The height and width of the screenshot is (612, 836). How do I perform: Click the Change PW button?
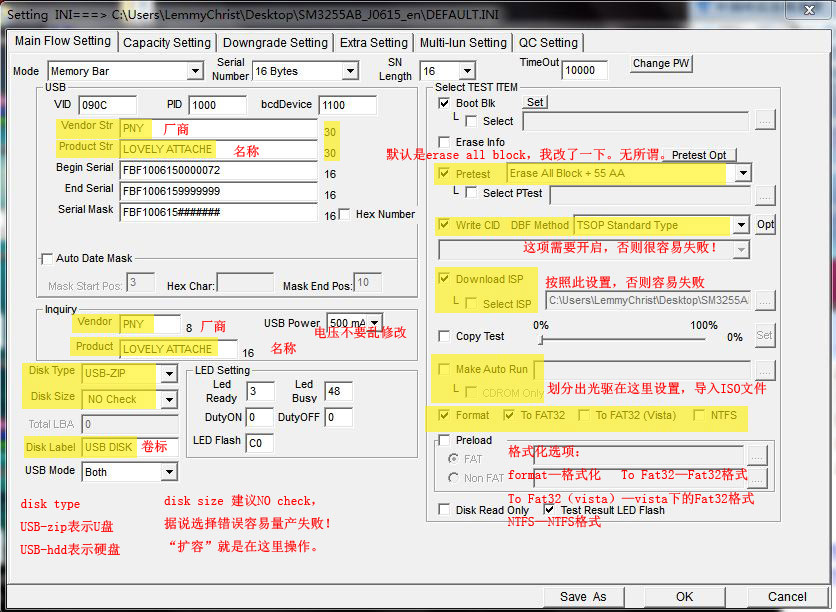pyautogui.click(x=661, y=63)
